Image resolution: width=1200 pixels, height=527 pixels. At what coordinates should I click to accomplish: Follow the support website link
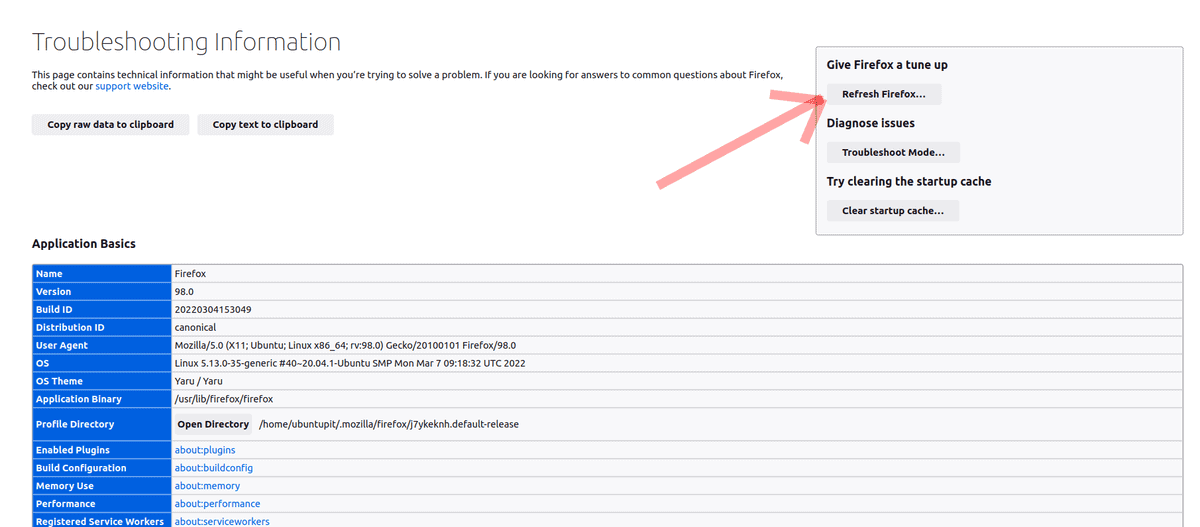point(132,87)
